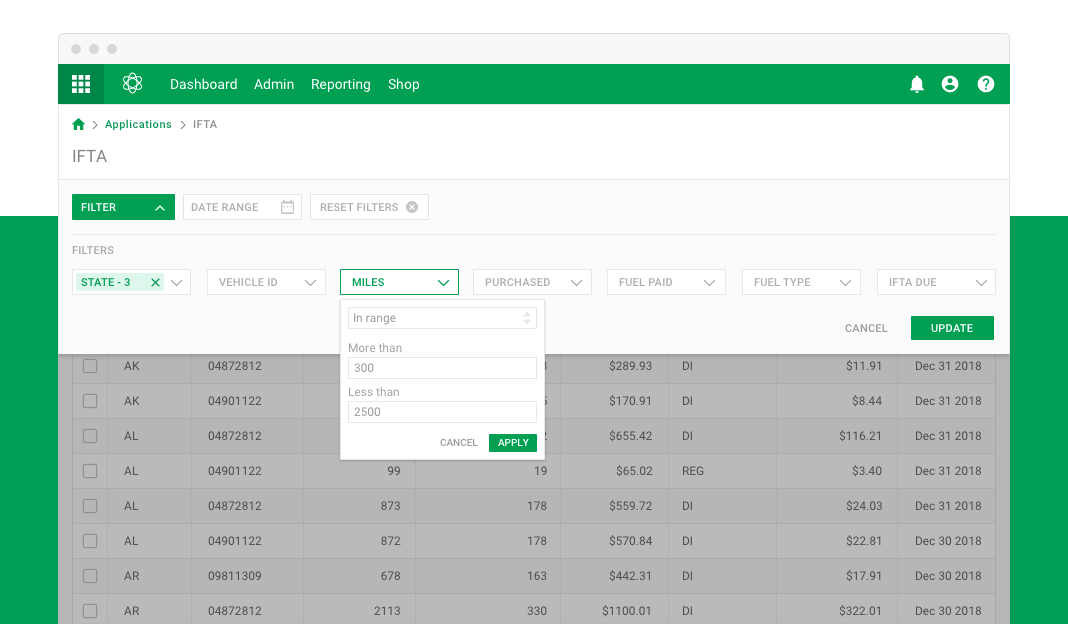Click the IFTA page title
Image resolution: width=1068 pixels, height=624 pixels.
pos(89,157)
